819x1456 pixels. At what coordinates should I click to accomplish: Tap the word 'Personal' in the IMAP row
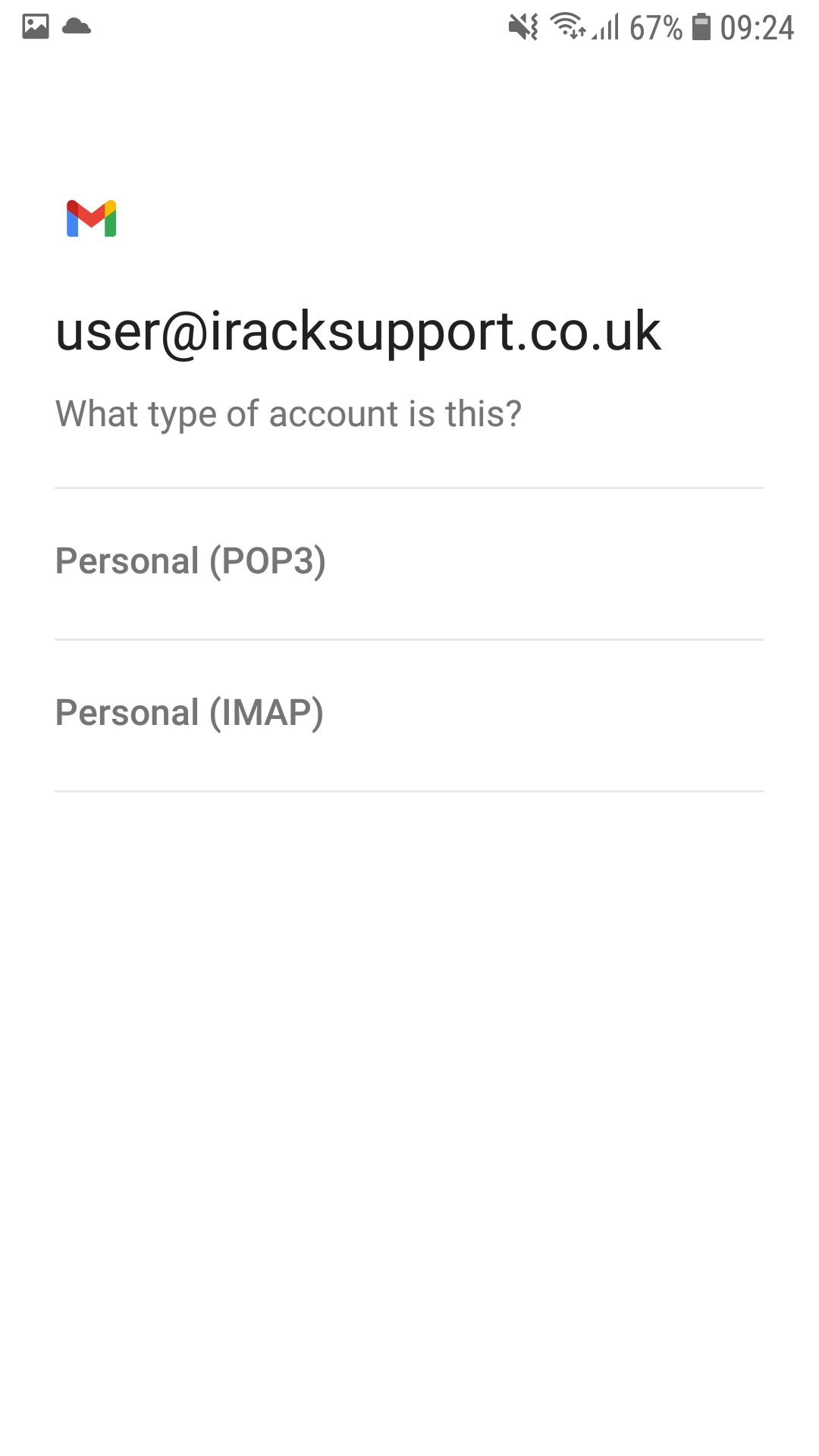point(127,713)
